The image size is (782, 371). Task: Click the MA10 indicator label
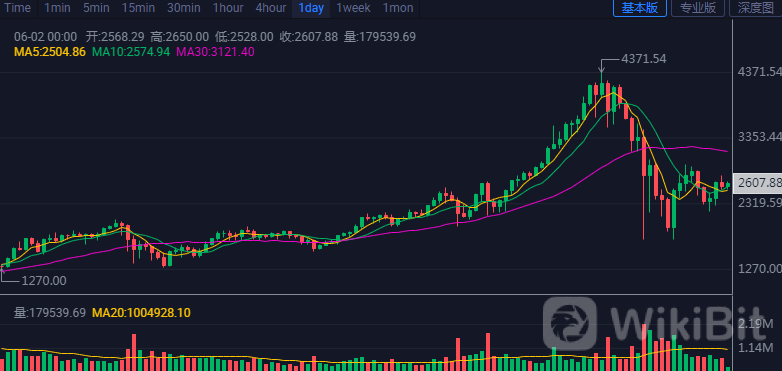131,52
